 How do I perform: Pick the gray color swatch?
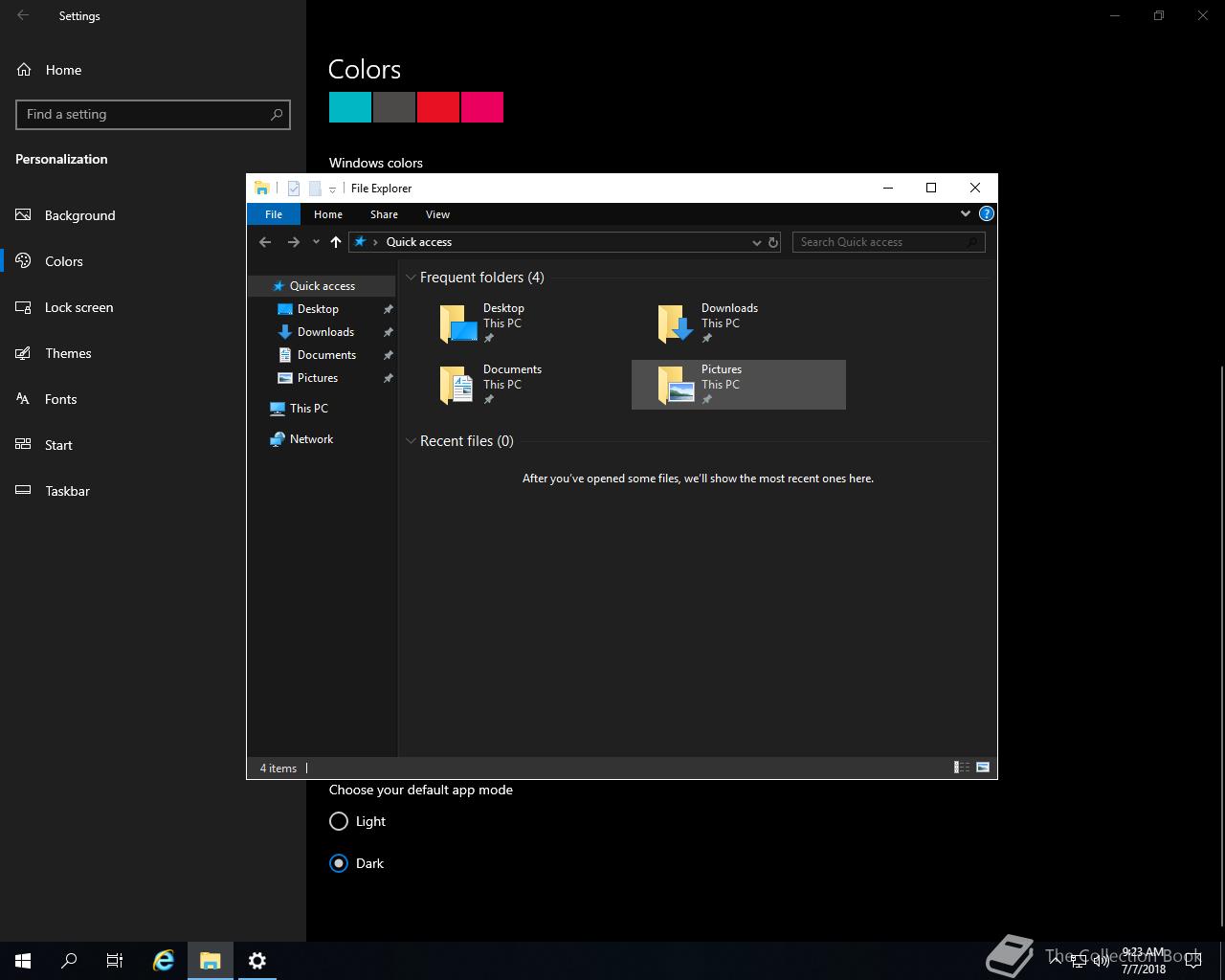click(394, 107)
